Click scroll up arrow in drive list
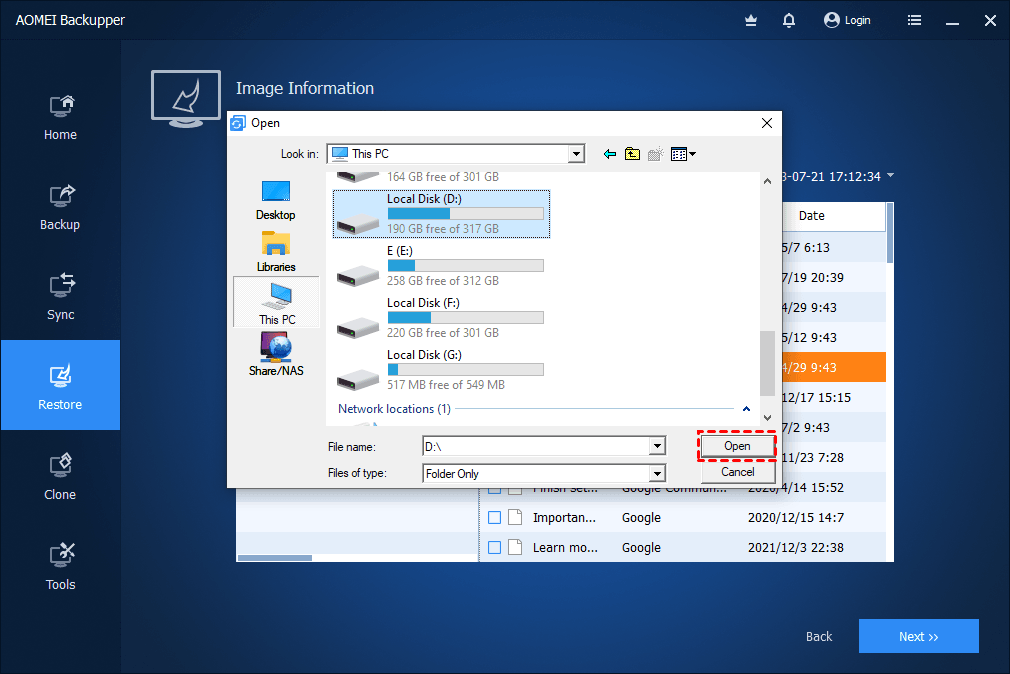The image size is (1010, 674). (767, 181)
